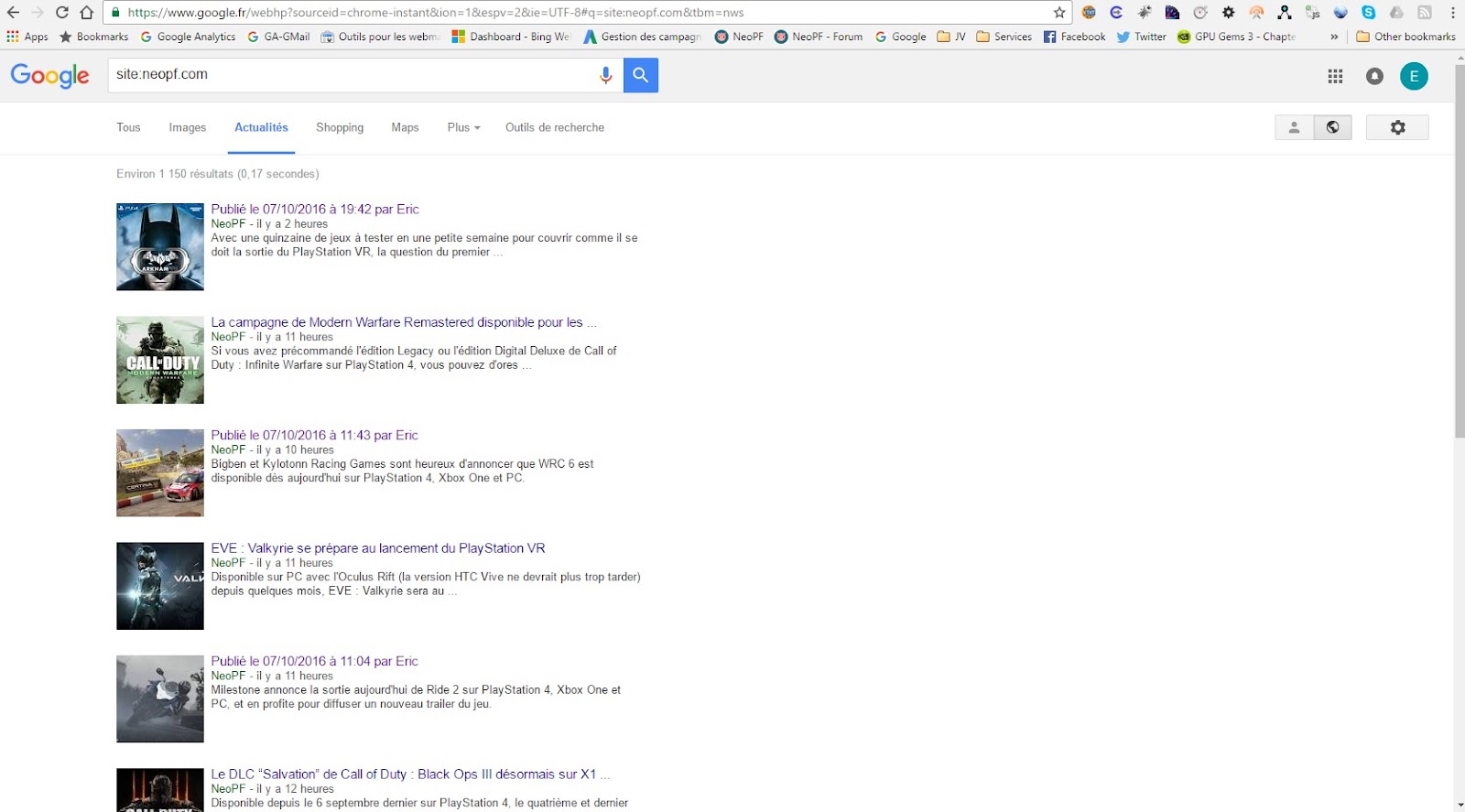Click the EVE Valkyrie thumbnail
Viewport: 1465px width, 812px height.
[160, 586]
